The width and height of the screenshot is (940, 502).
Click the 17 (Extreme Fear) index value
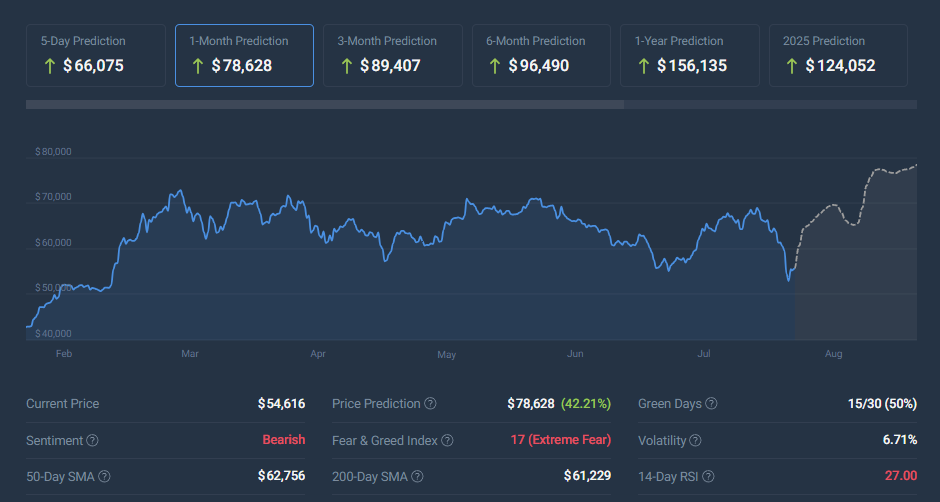pos(561,440)
